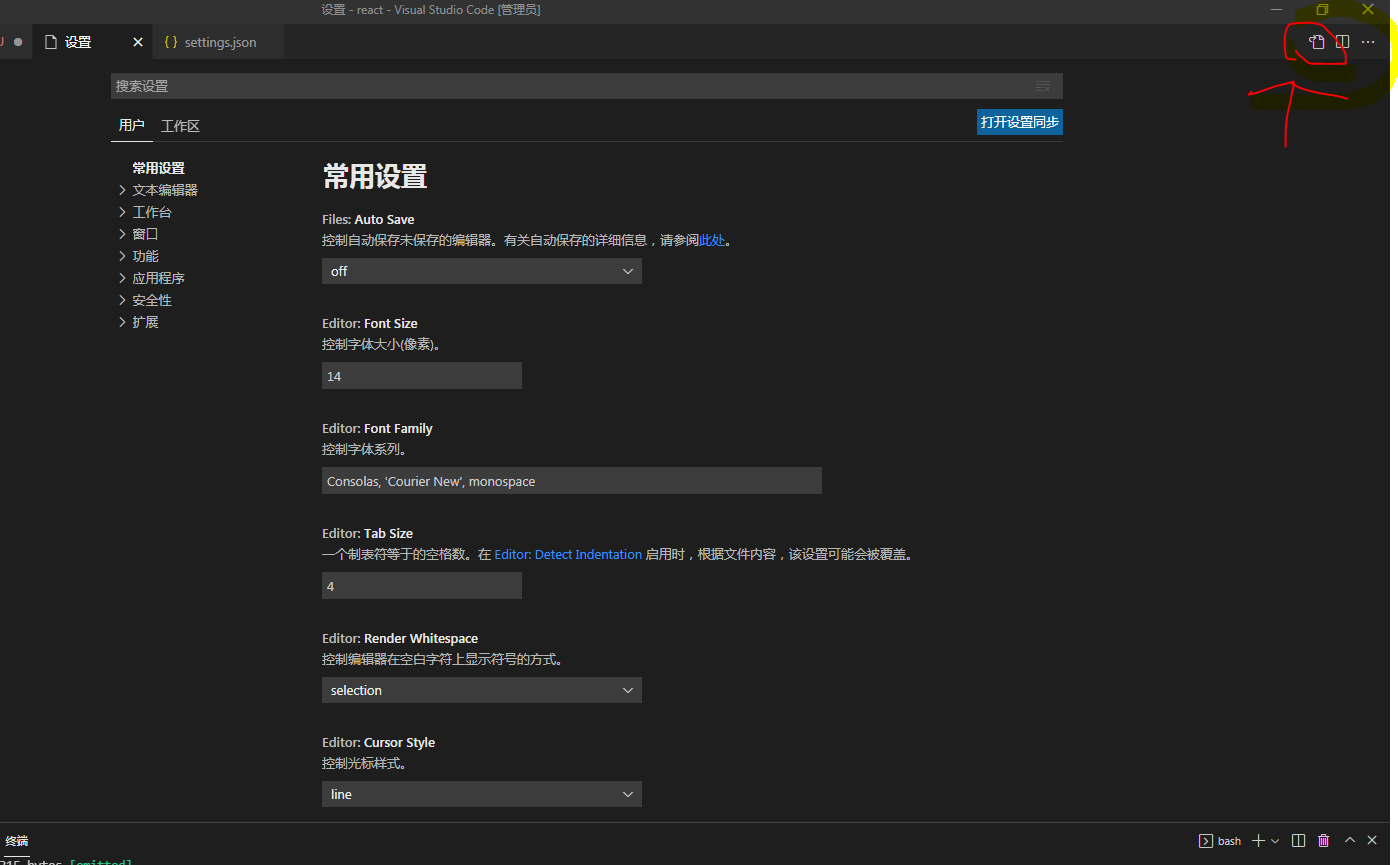This screenshot has height=865, width=1398.
Task: Split the editor to the right
Action: 1343,42
